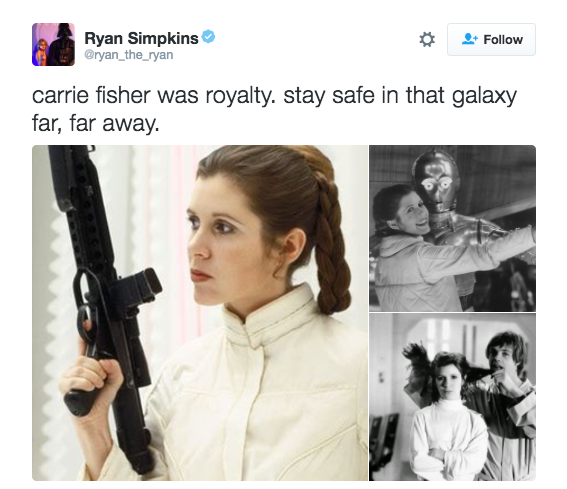The height and width of the screenshot is (489, 567).
Task: Open the Ryan Simpkins display name link
Action: coord(141,38)
